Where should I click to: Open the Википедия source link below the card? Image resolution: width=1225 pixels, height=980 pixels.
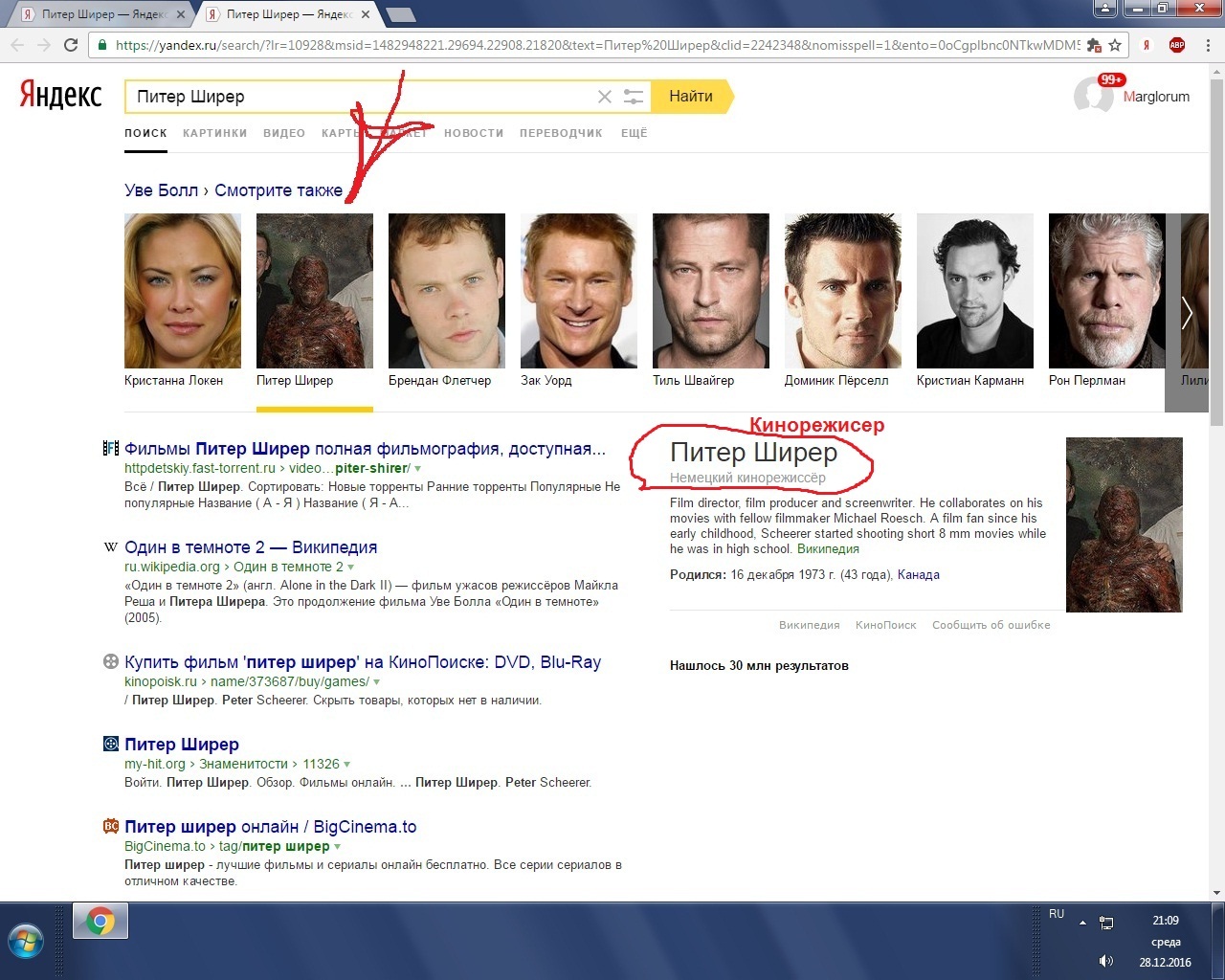[810, 625]
